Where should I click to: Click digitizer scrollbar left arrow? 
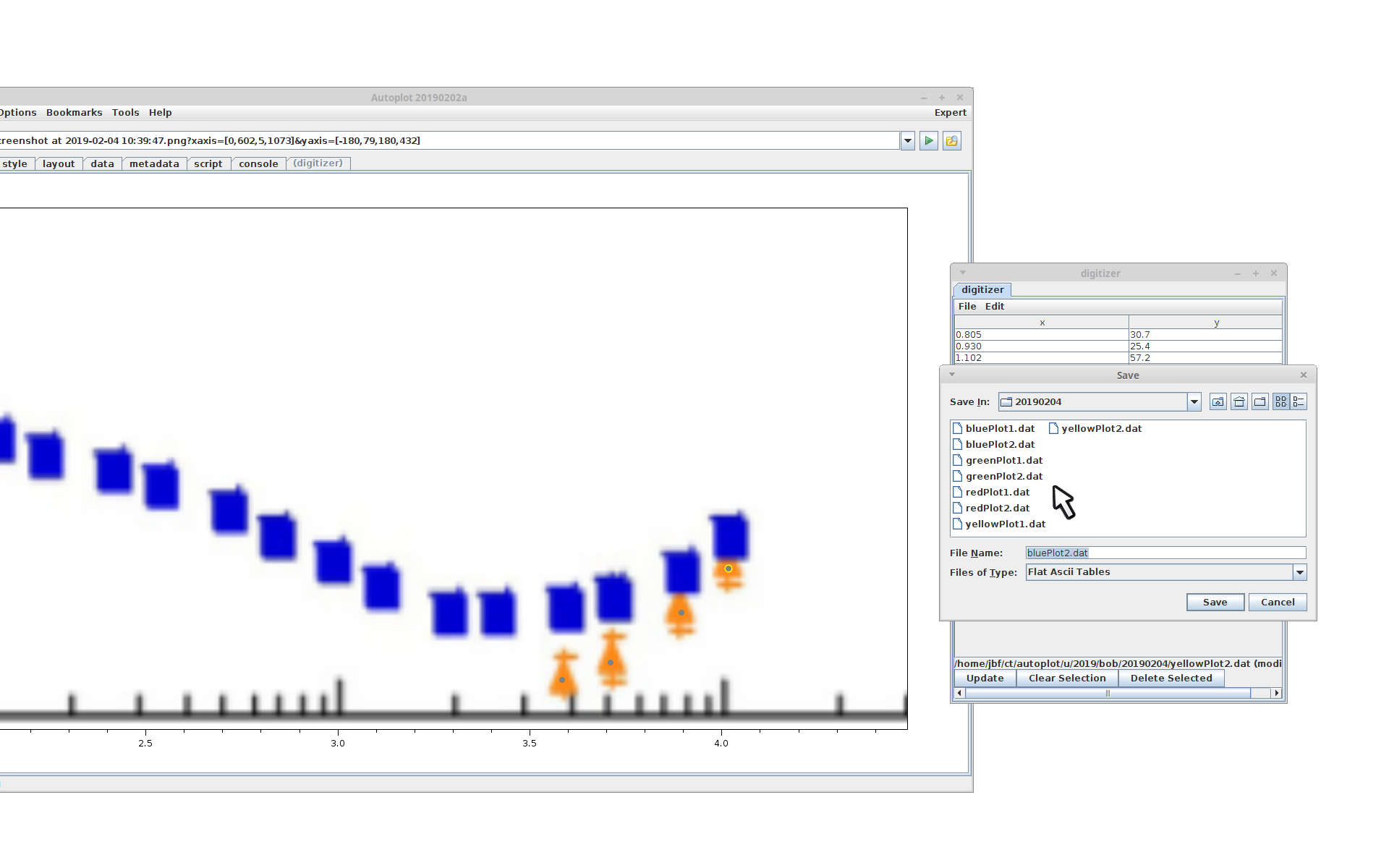click(959, 694)
